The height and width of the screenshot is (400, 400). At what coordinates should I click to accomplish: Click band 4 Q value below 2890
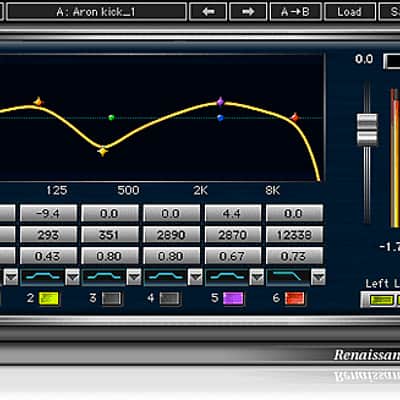[x=171, y=256]
